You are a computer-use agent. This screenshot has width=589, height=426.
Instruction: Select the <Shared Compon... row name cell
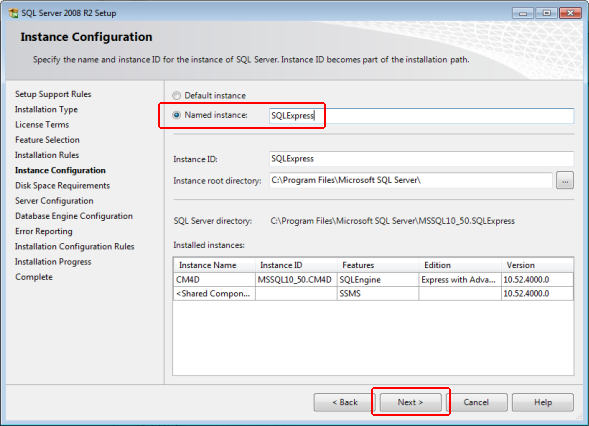point(214,293)
